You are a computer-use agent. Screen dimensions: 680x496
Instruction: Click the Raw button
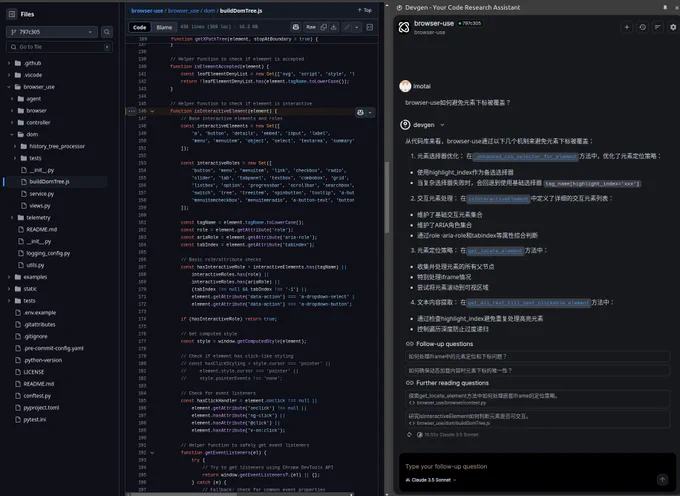click(311, 27)
